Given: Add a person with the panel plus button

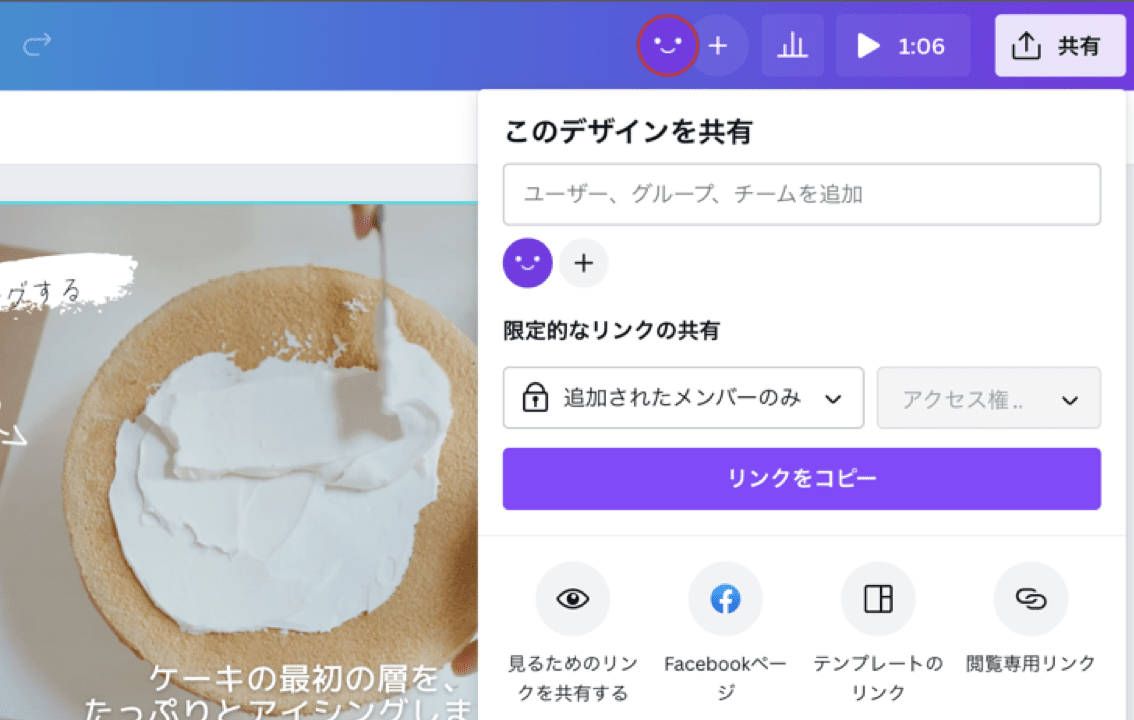Looking at the screenshot, I should coord(584,262).
